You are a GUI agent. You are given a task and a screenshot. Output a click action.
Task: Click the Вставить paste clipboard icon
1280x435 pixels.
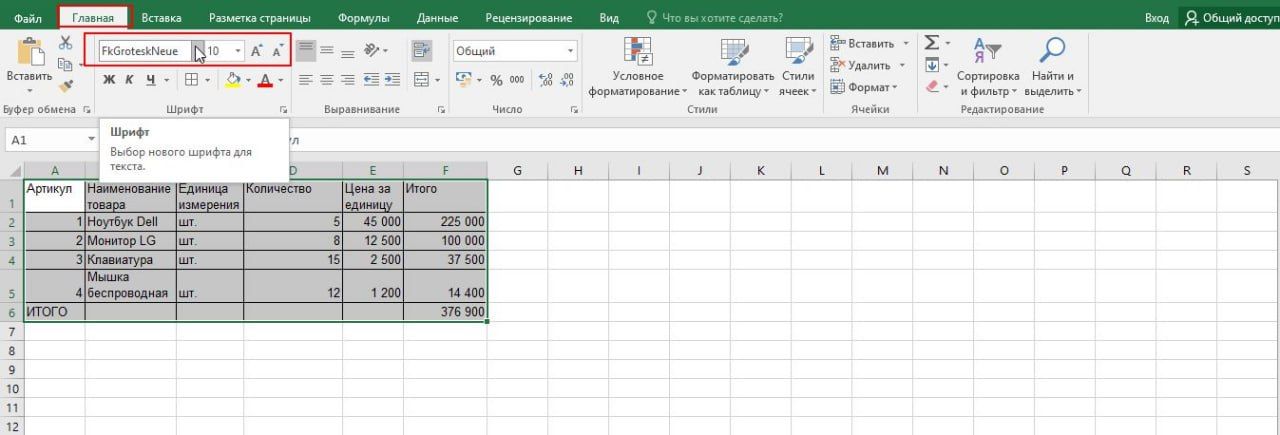(30, 52)
